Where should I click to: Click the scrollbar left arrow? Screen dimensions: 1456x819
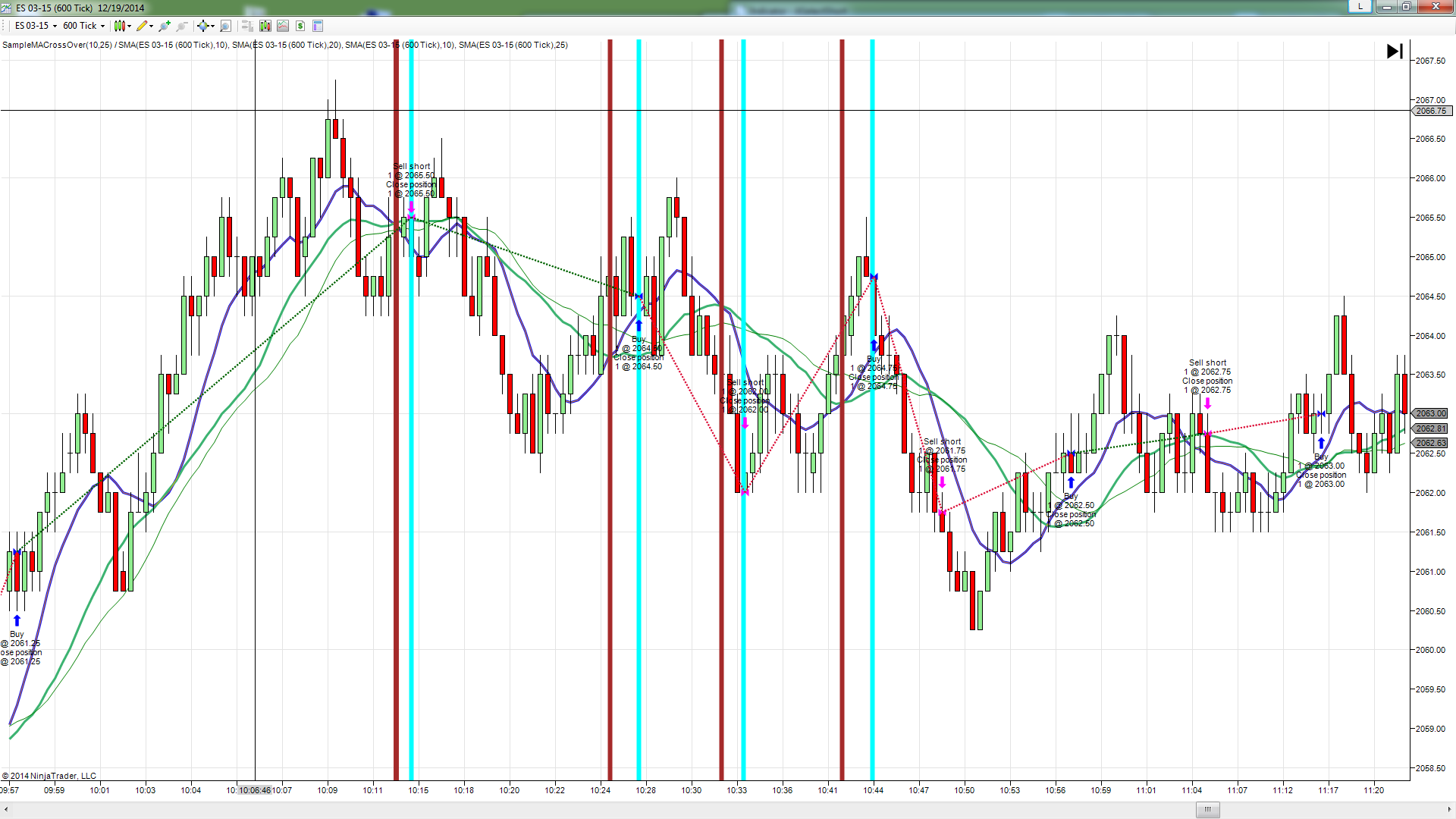pyautogui.click(x=6, y=810)
